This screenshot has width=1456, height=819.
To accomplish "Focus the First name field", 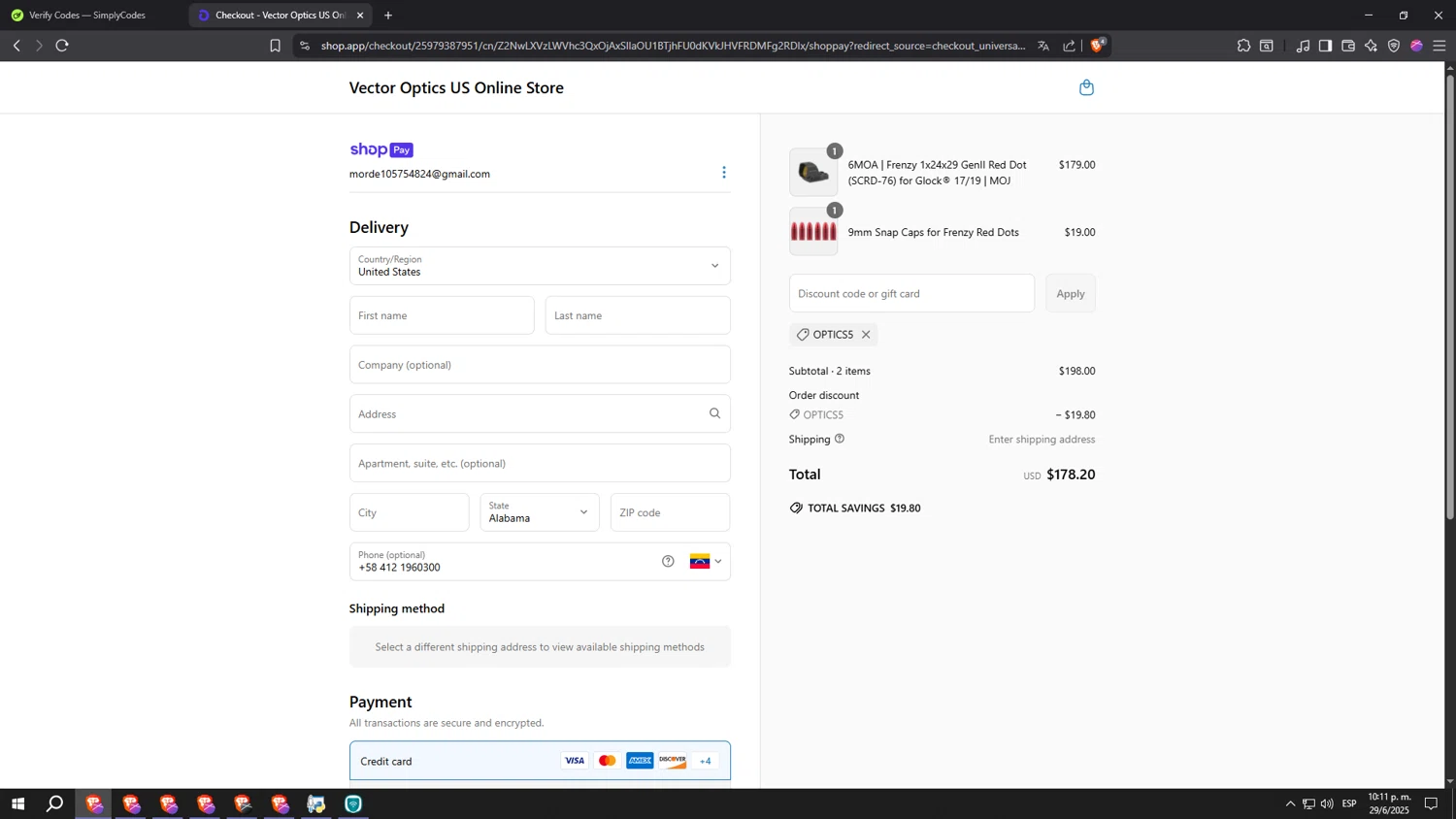I will pyautogui.click(x=442, y=315).
